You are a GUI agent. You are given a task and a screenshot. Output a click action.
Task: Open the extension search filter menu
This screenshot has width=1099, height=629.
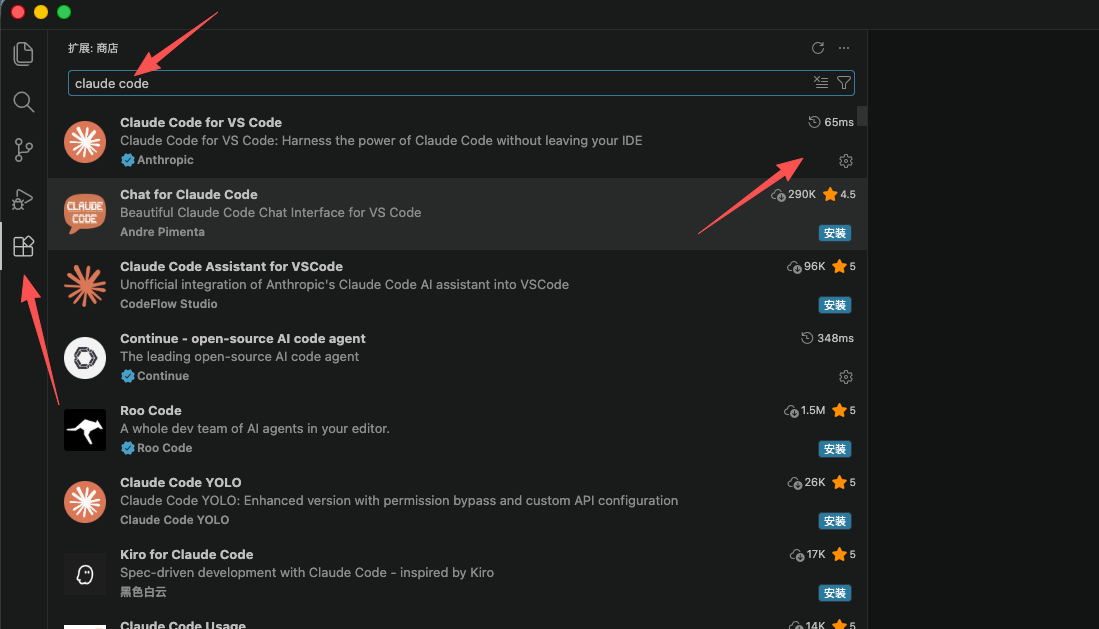coord(844,83)
